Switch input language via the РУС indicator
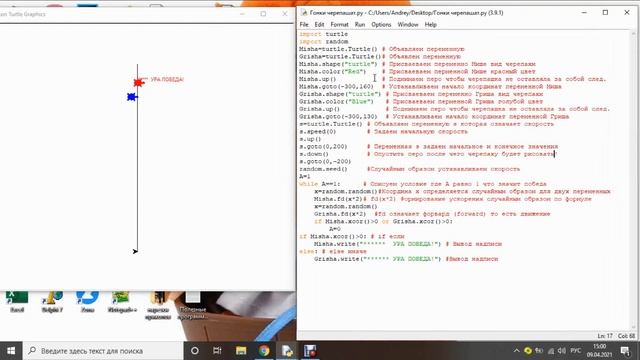 (x=576, y=351)
